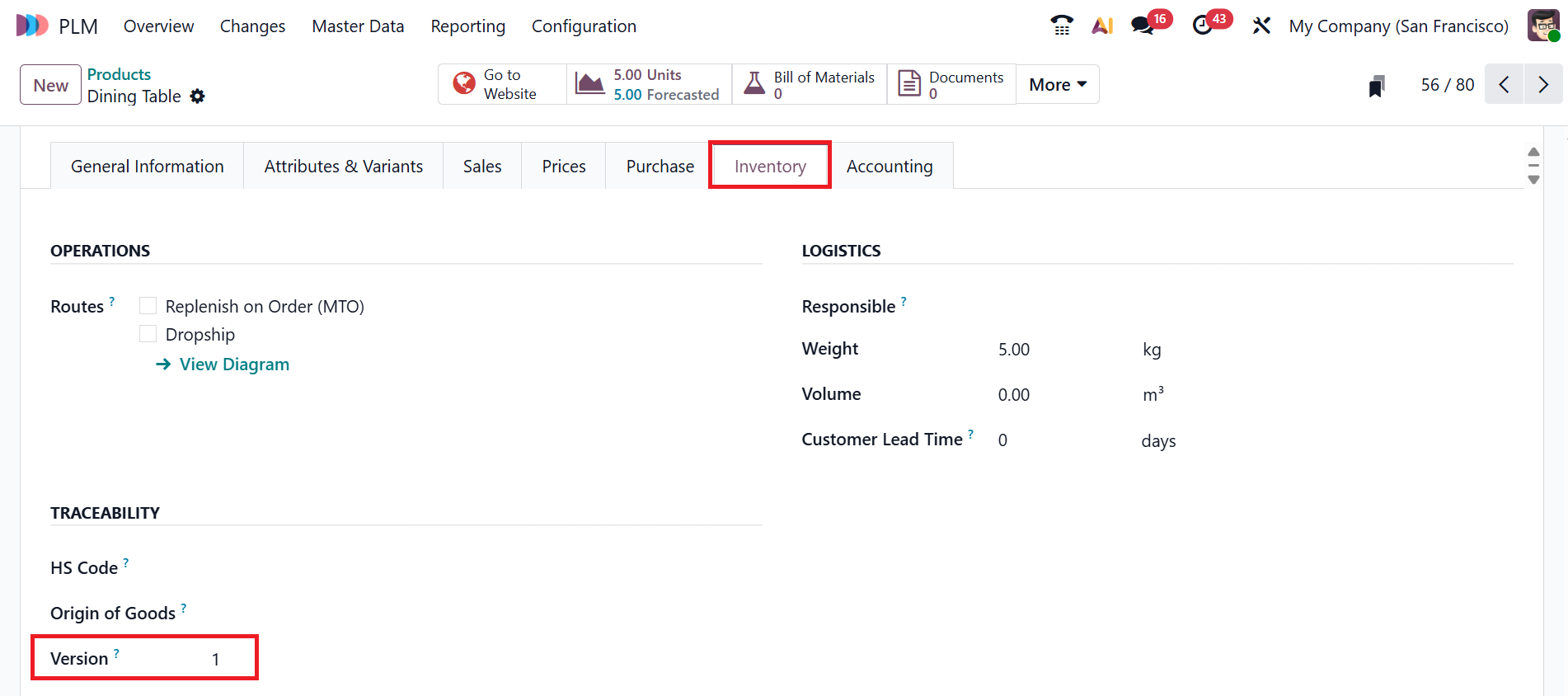This screenshot has height=696, width=1568.
Task: Open the chat messages icon
Action: [x=1143, y=26]
